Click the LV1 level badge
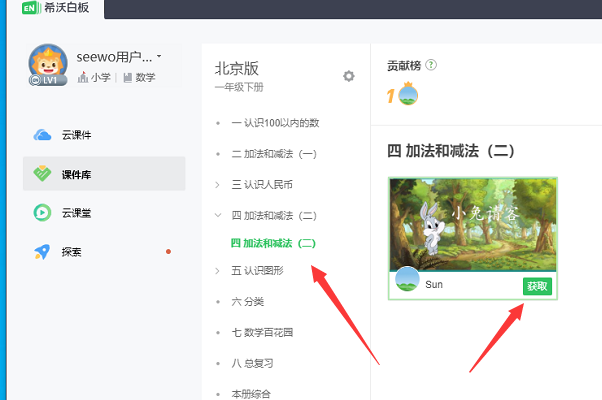 48,80
